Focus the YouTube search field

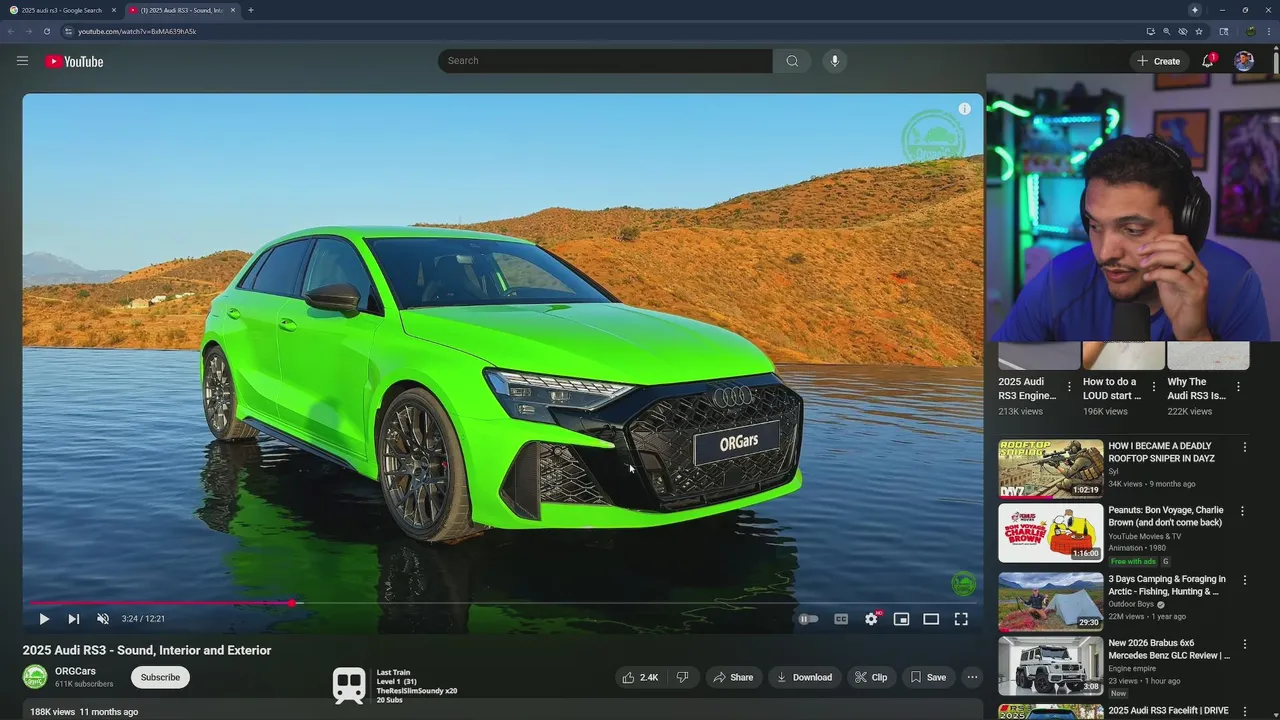click(605, 61)
